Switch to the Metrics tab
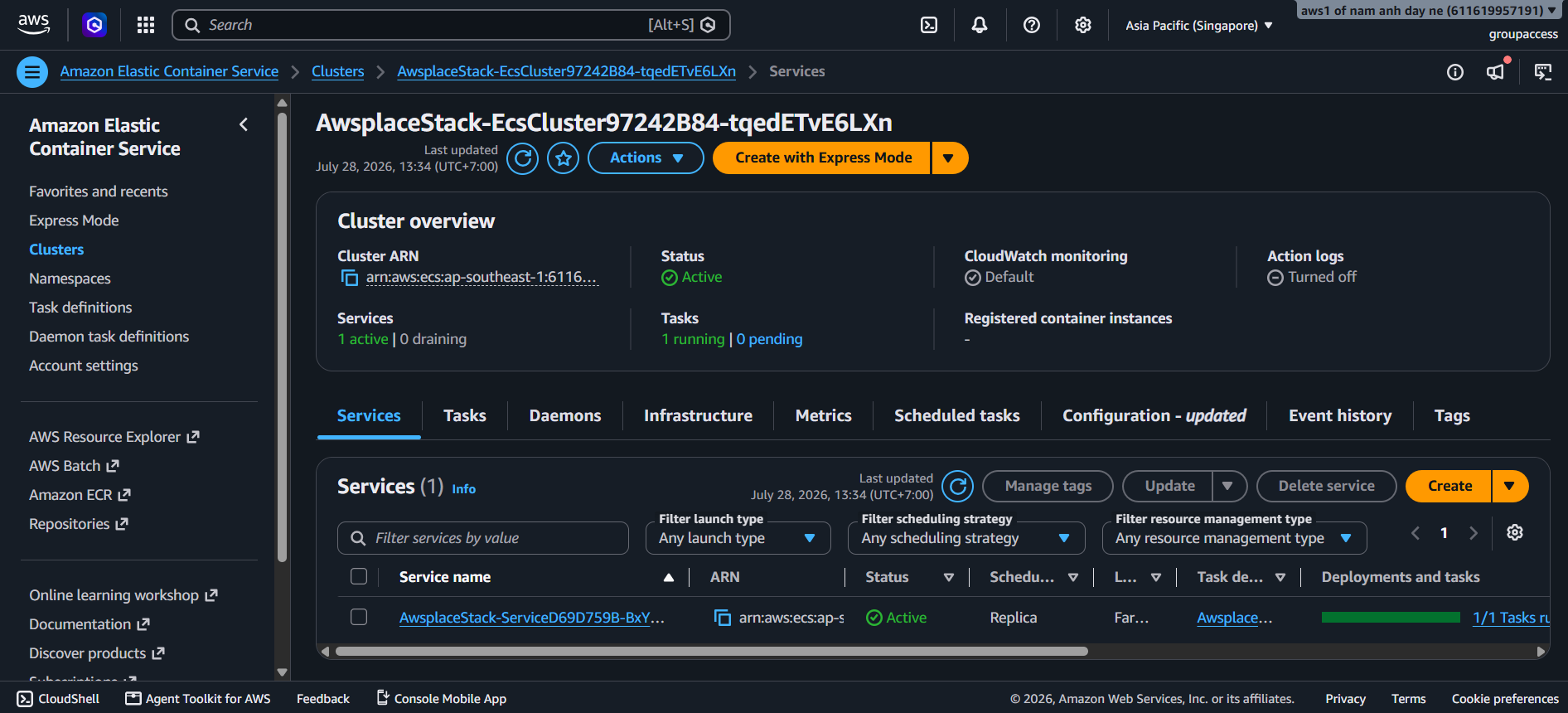The height and width of the screenshot is (713, 1568). 824,415
